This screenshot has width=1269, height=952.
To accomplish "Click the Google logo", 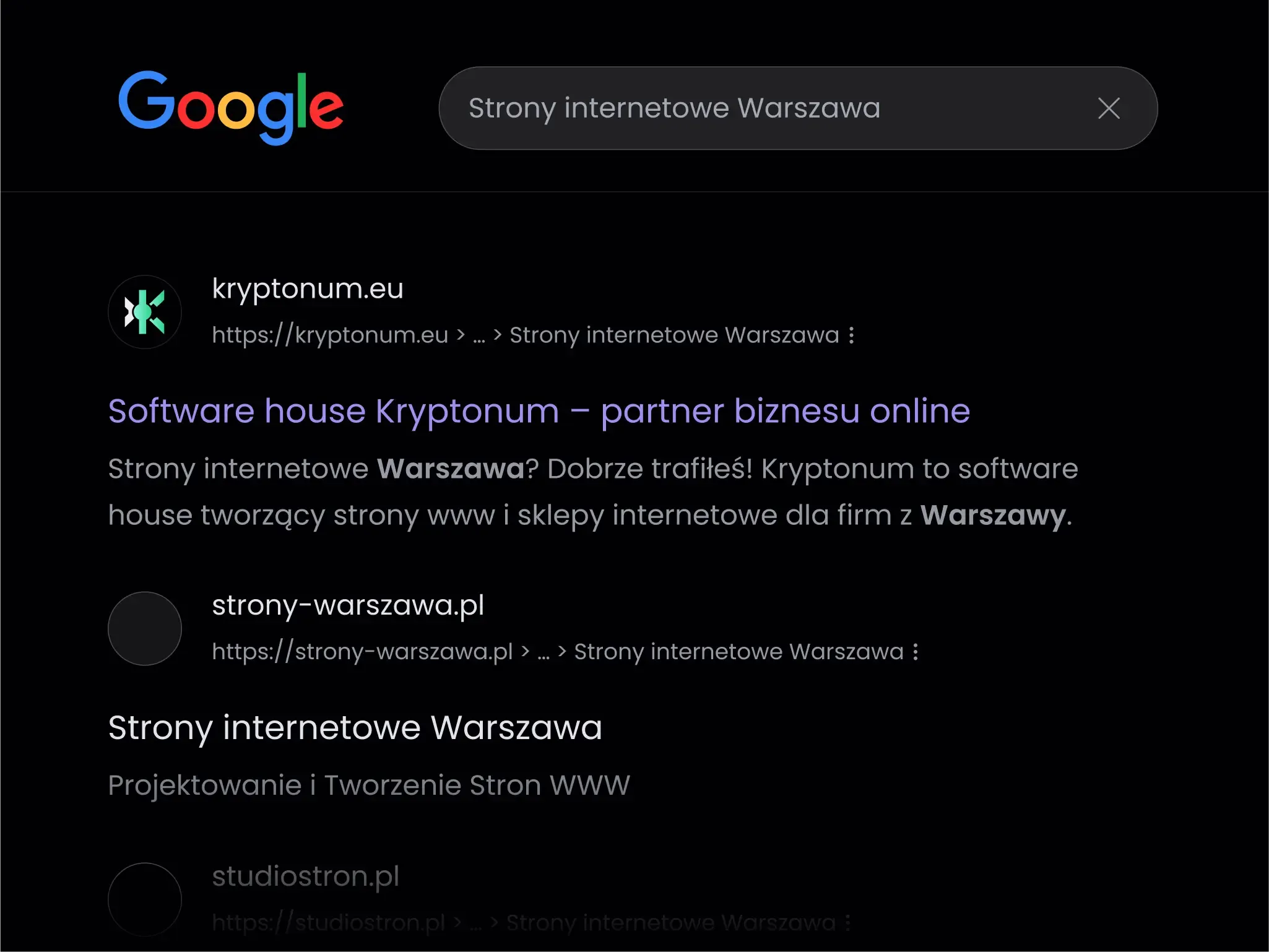I will (230, 106).
